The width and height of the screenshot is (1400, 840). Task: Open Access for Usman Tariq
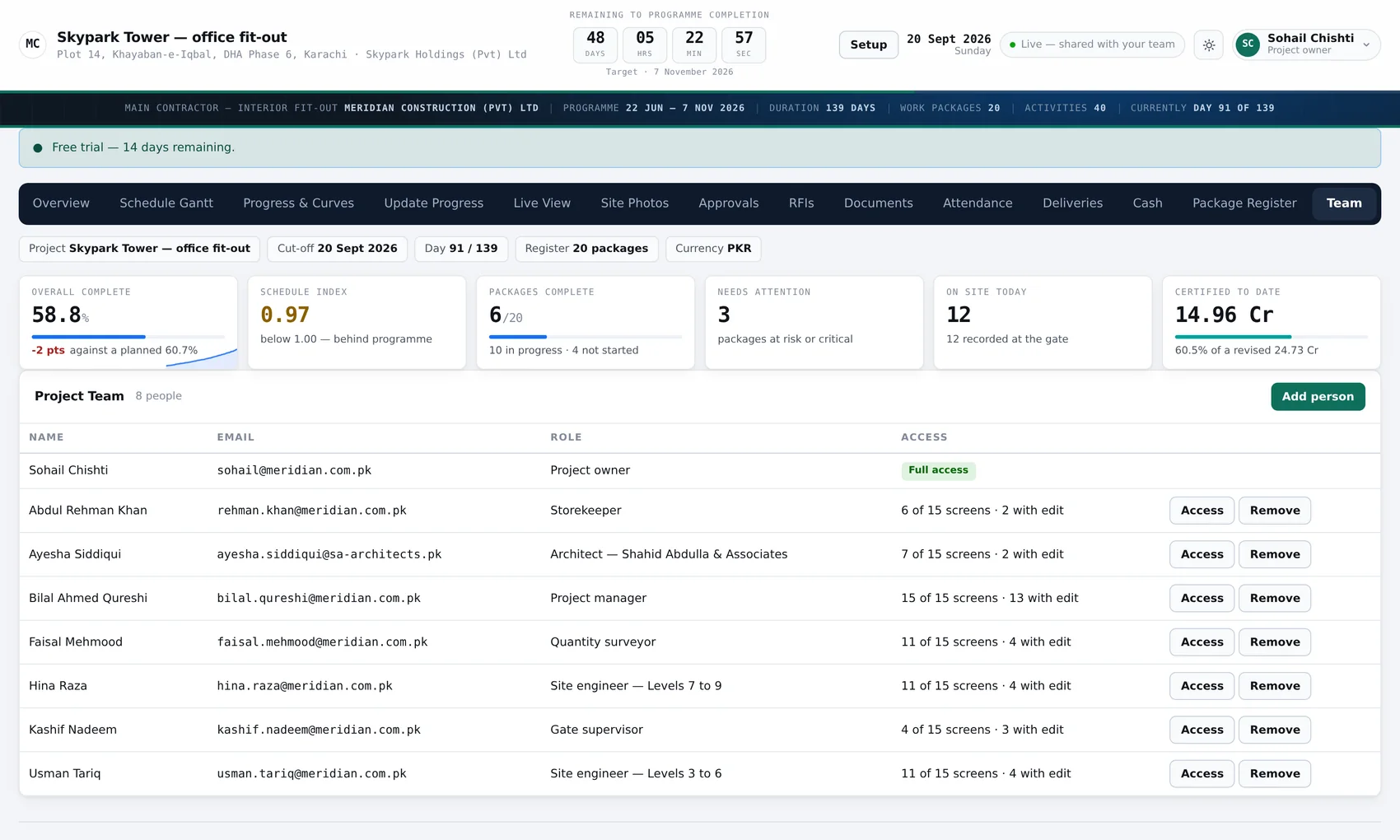(x=1202, y=773)
